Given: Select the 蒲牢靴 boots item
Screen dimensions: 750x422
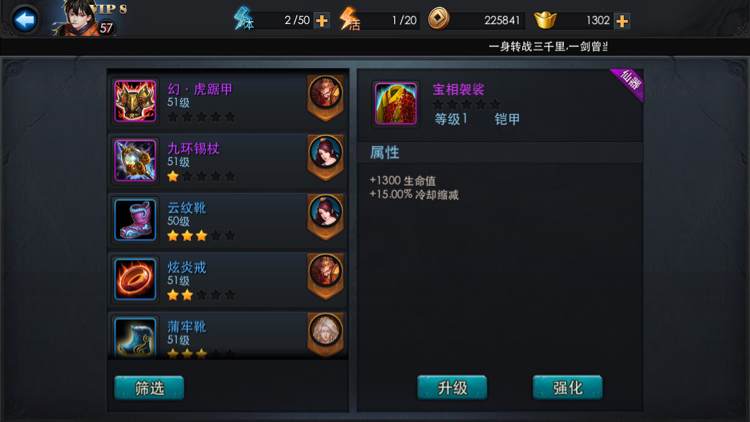Looking at the screenshot, I should pos(228,335).
